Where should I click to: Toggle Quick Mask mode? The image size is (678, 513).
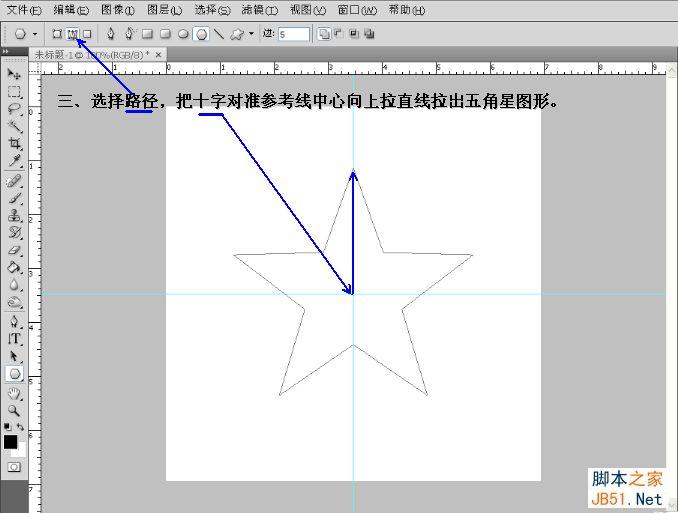[x=14, y=467]
